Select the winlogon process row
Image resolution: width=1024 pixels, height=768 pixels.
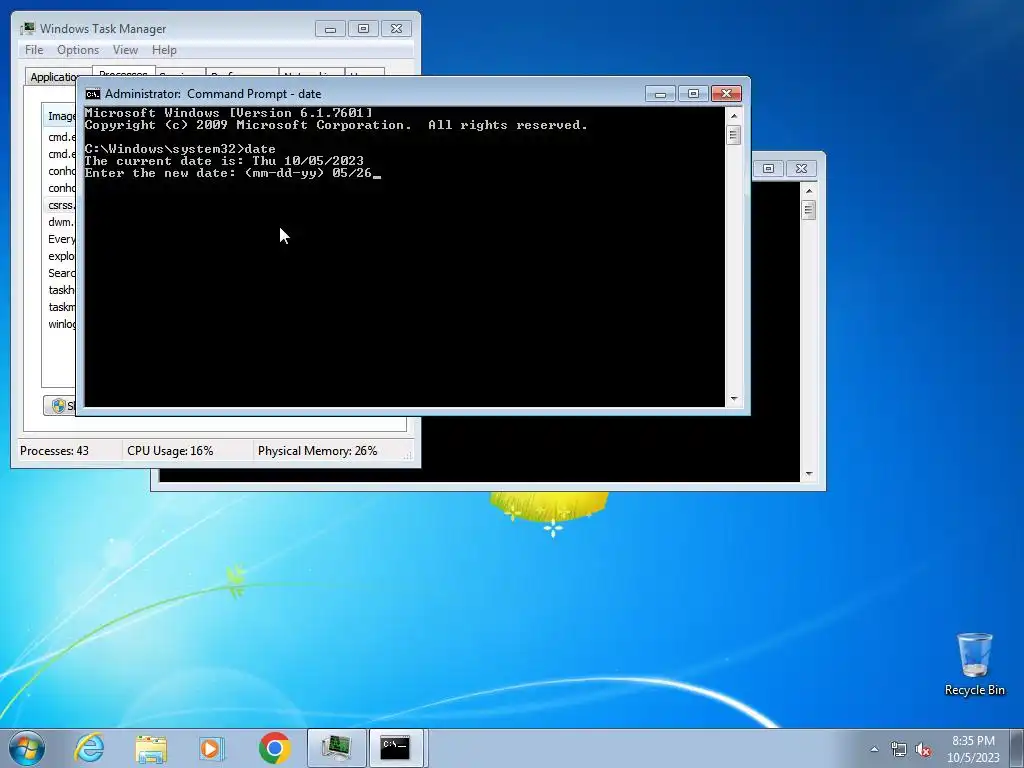(59, 324)
